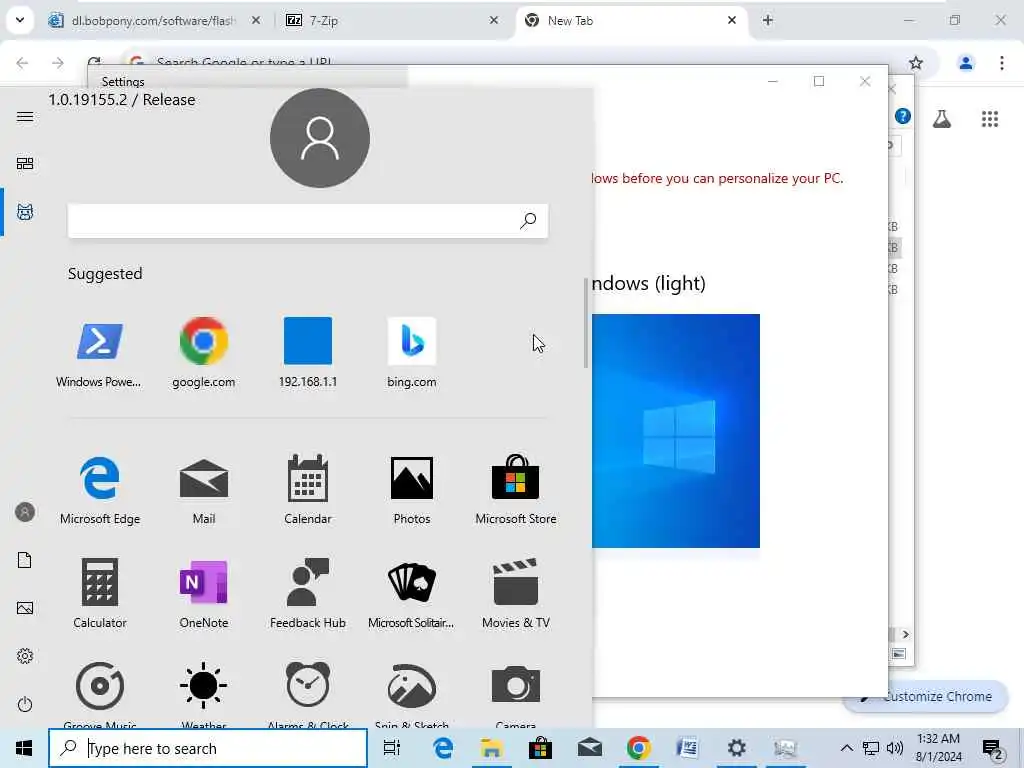Go forward in Chrome

point(57,63)
